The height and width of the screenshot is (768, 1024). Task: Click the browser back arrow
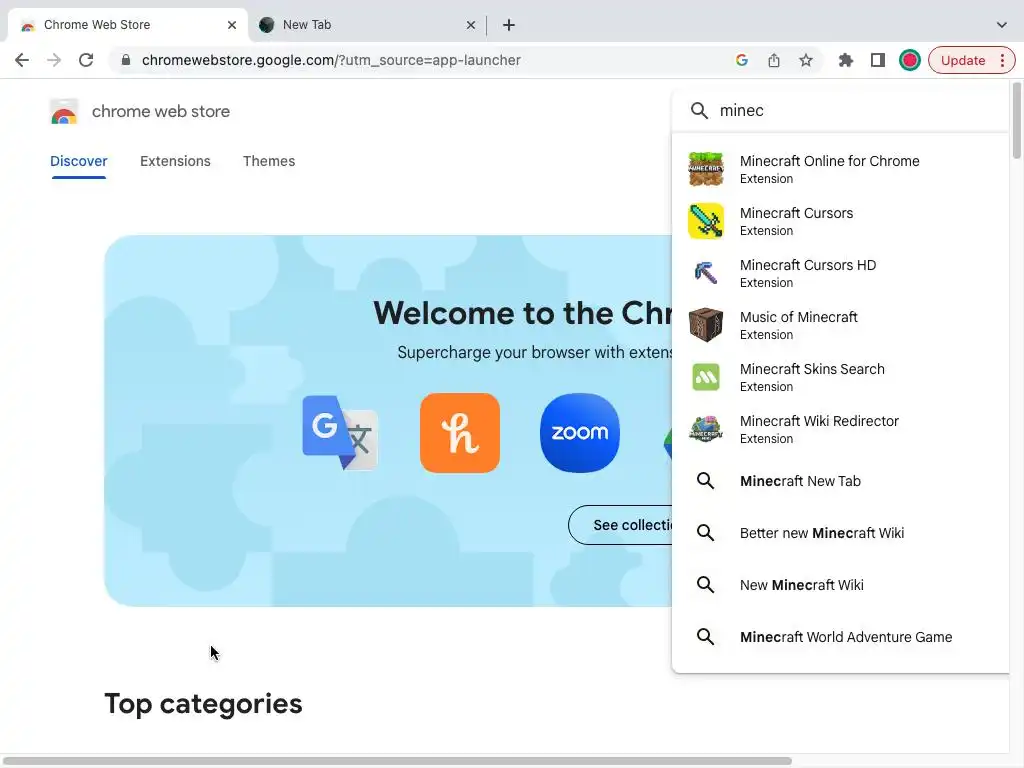(22, 60)
